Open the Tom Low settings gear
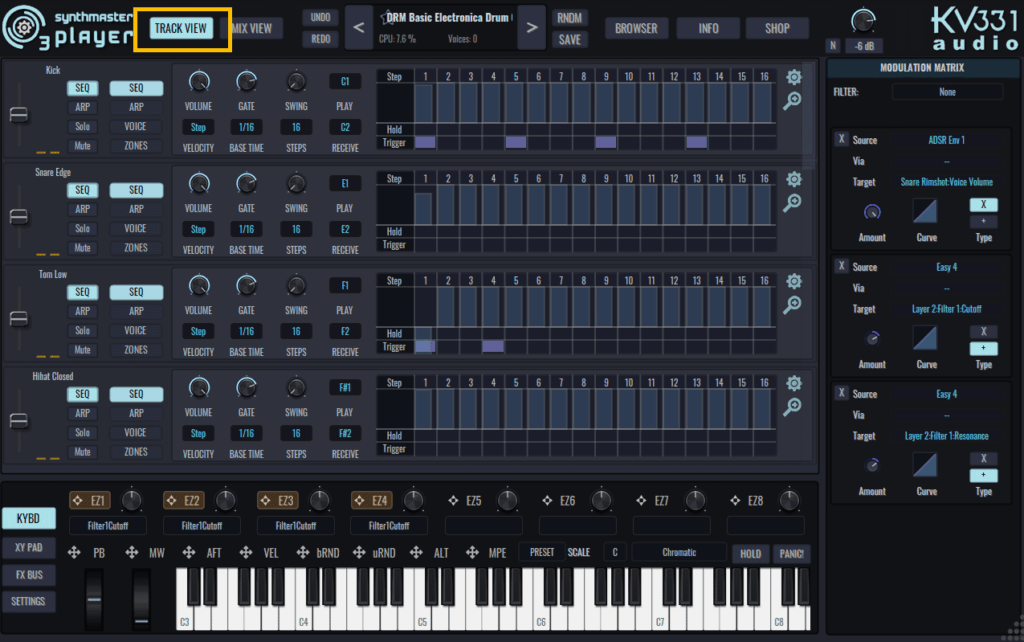 point(793,281)
